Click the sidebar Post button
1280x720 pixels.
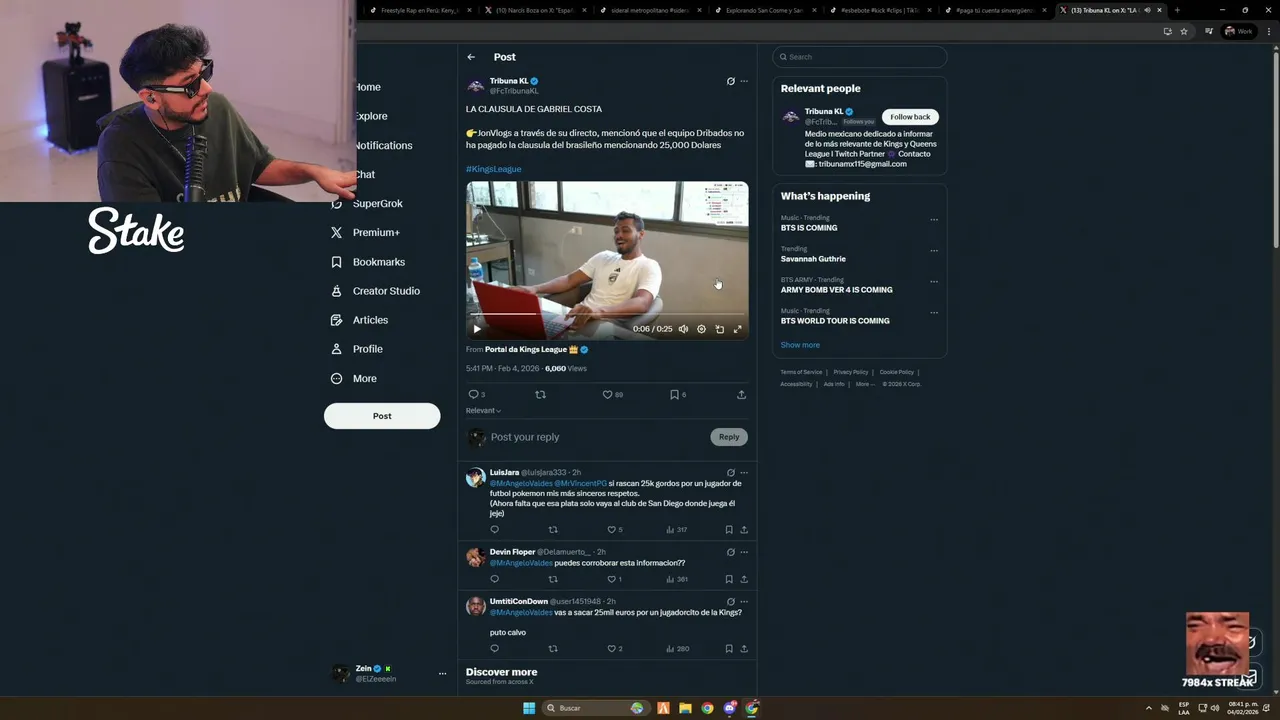382,416
